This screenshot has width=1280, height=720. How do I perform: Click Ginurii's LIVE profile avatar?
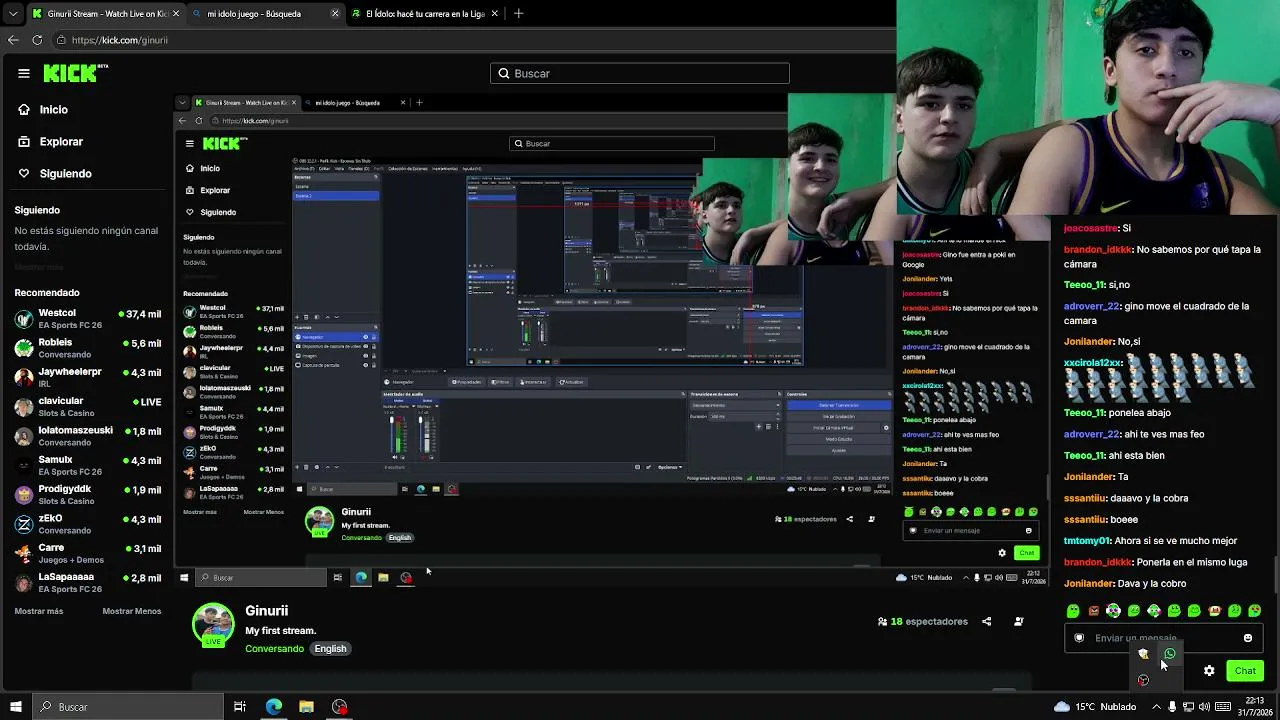click(x=213, y=625)
